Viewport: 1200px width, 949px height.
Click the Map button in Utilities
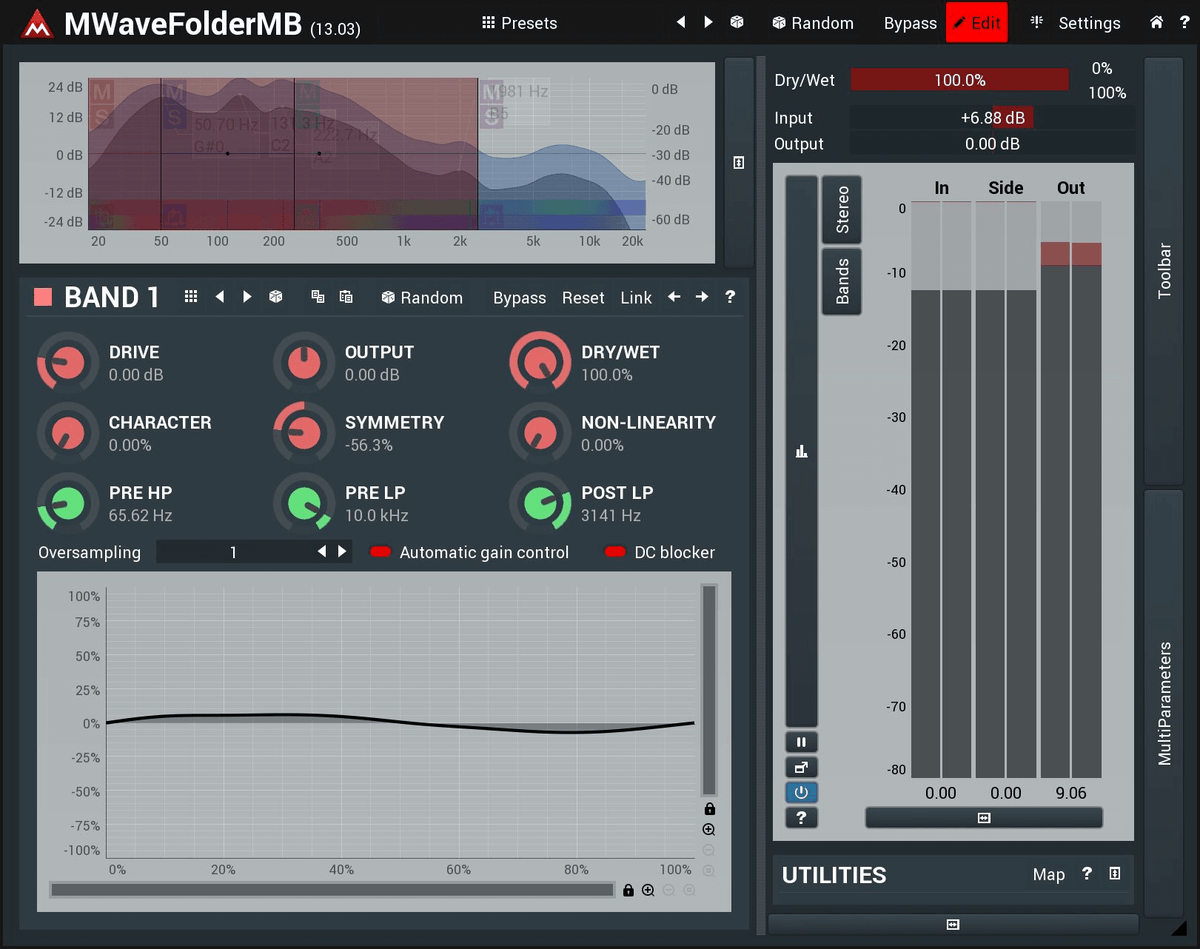[1048, 874]
